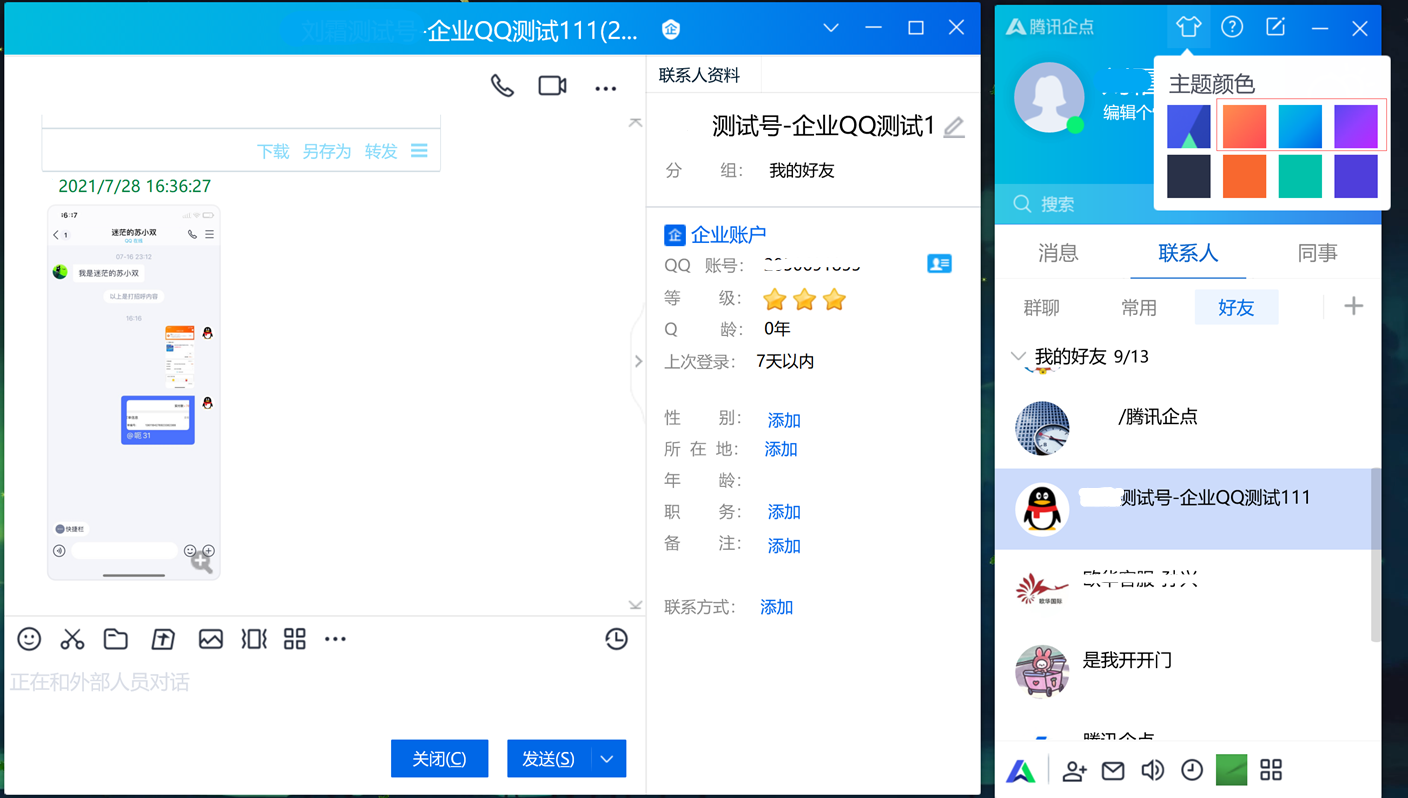Click the 关闭(C) button

coord(439,759)
